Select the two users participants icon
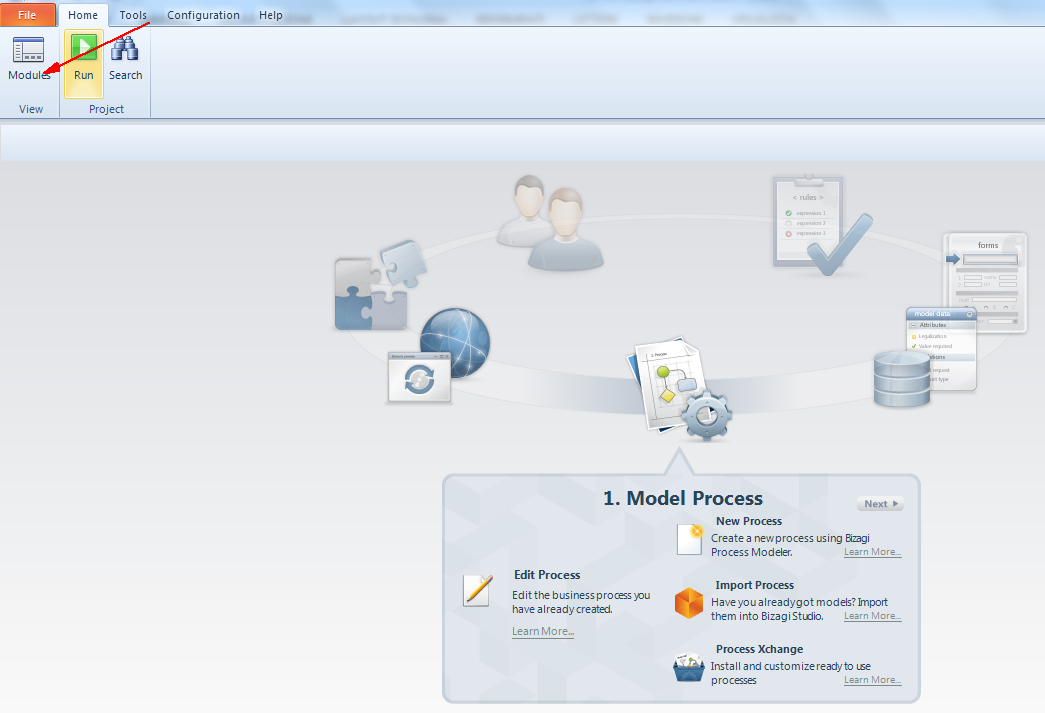The width and height of the screenshot is (1045, 713). 550,223
